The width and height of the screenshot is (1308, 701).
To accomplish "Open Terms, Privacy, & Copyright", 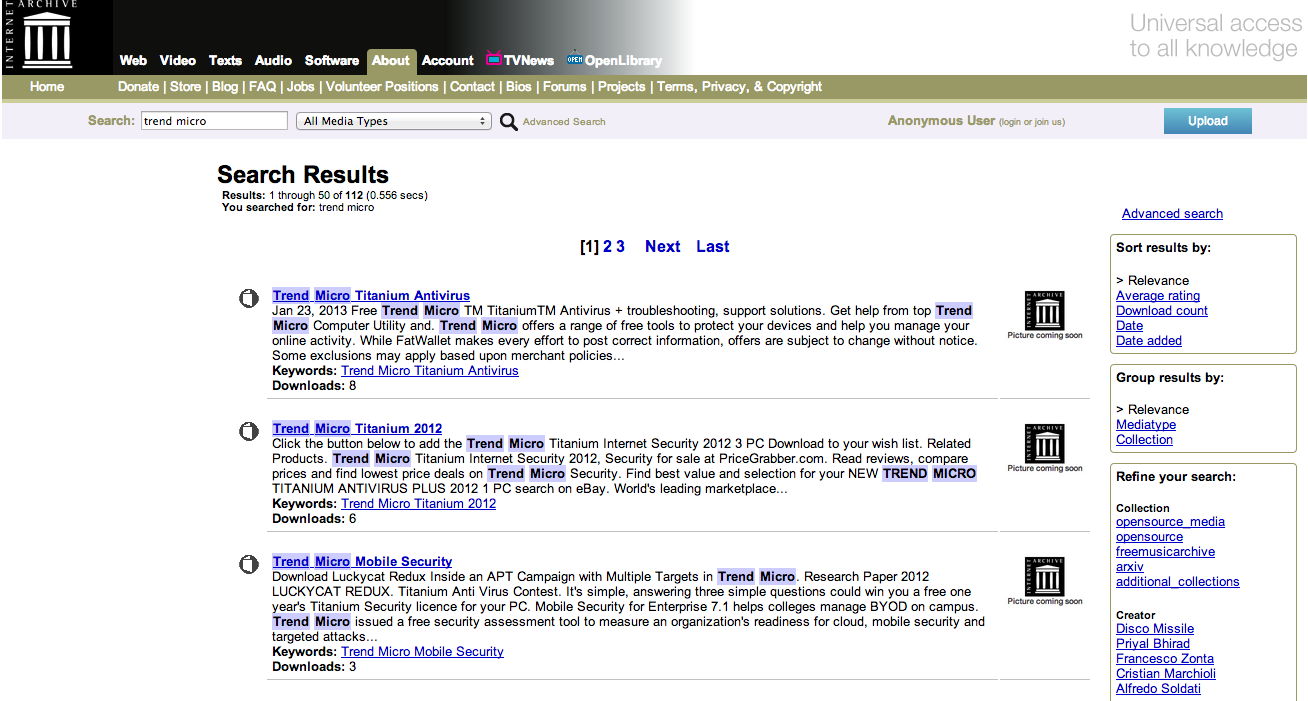I will 740,87.
